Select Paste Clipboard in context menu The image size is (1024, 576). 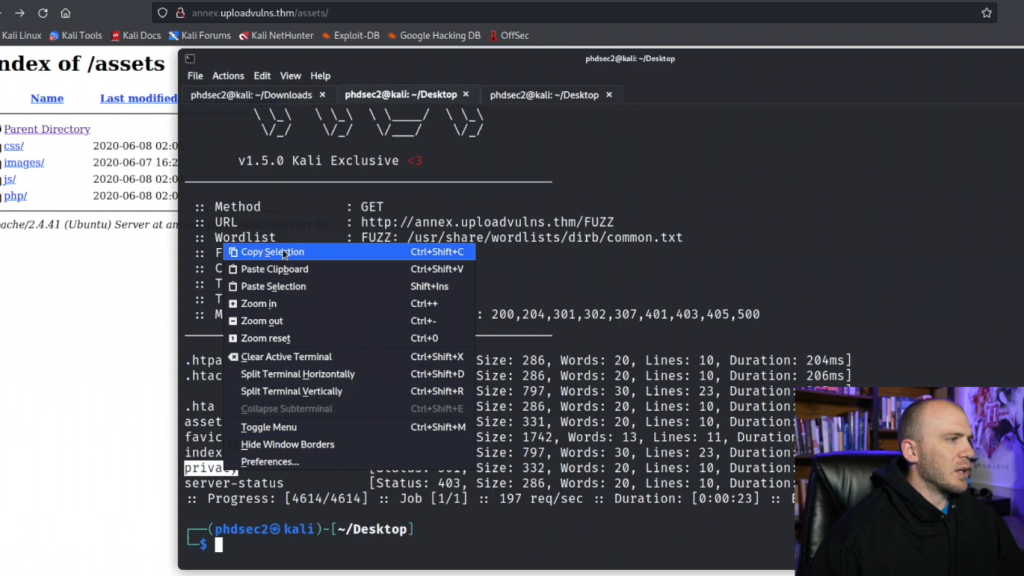coord(274,269)
